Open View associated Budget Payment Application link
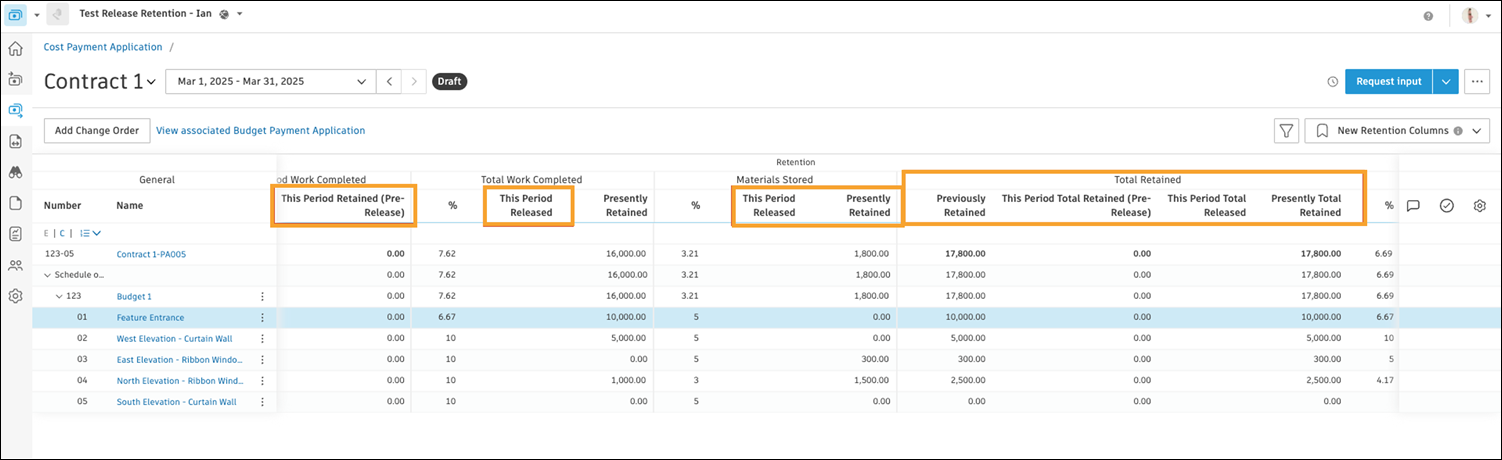 coord(260,131)
